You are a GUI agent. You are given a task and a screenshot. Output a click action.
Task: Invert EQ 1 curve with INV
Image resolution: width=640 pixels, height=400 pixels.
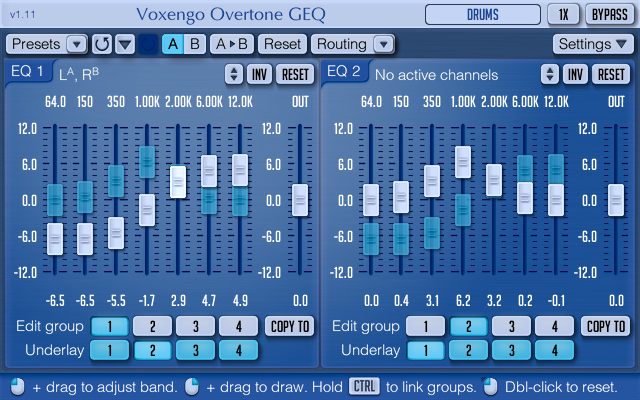pos(259,74)
